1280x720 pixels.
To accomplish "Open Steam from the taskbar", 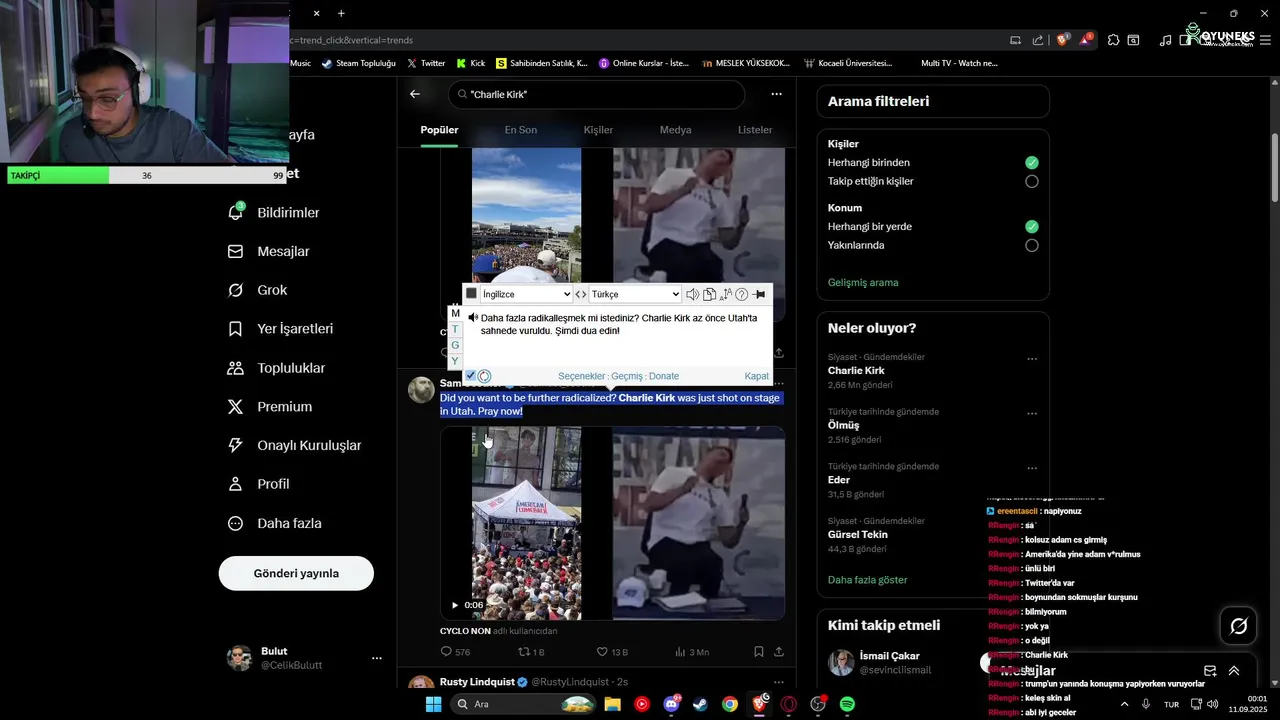I will [700, 704].
